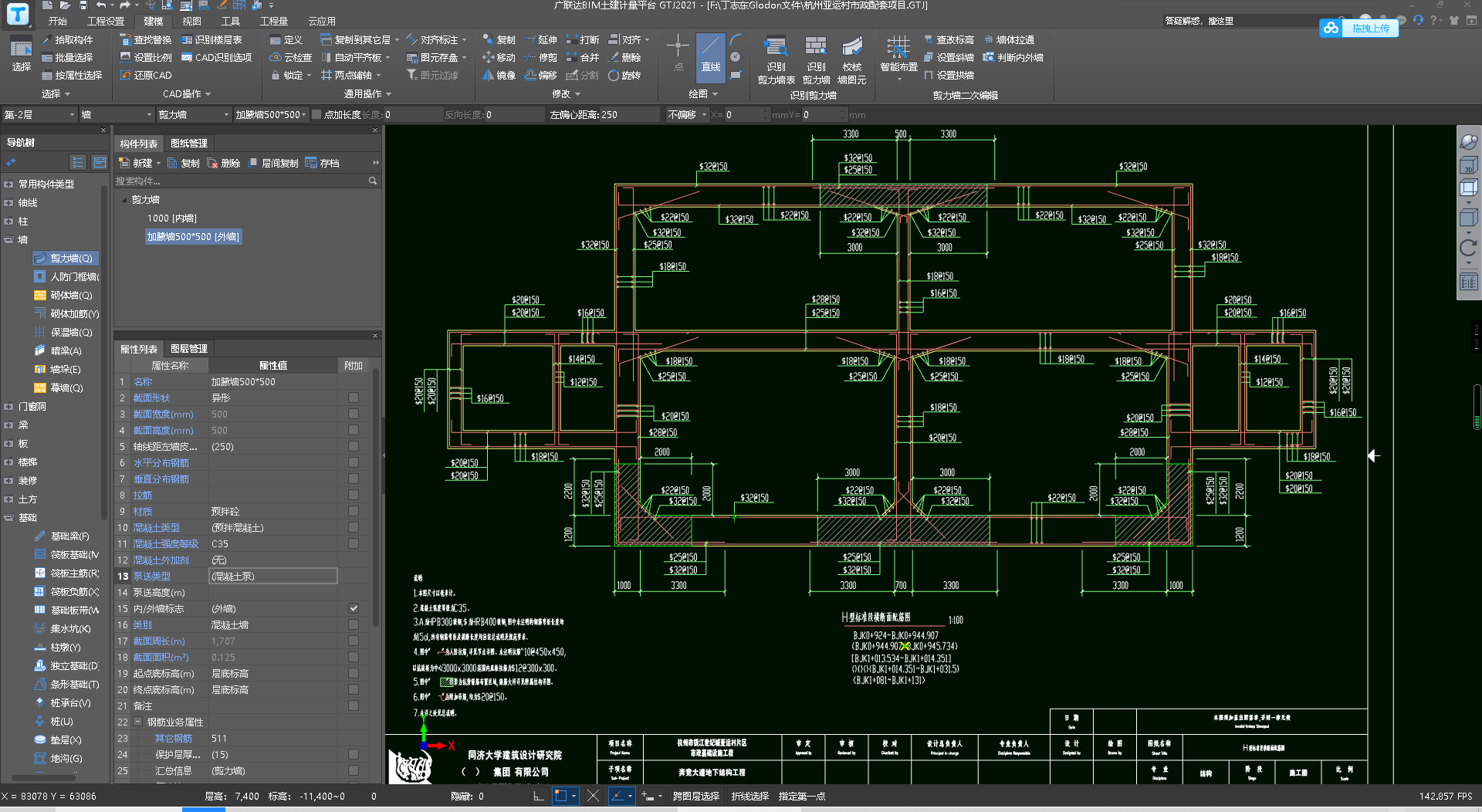Select the 打断 break tool
The image size is (1482, 812).
[582, 39]
